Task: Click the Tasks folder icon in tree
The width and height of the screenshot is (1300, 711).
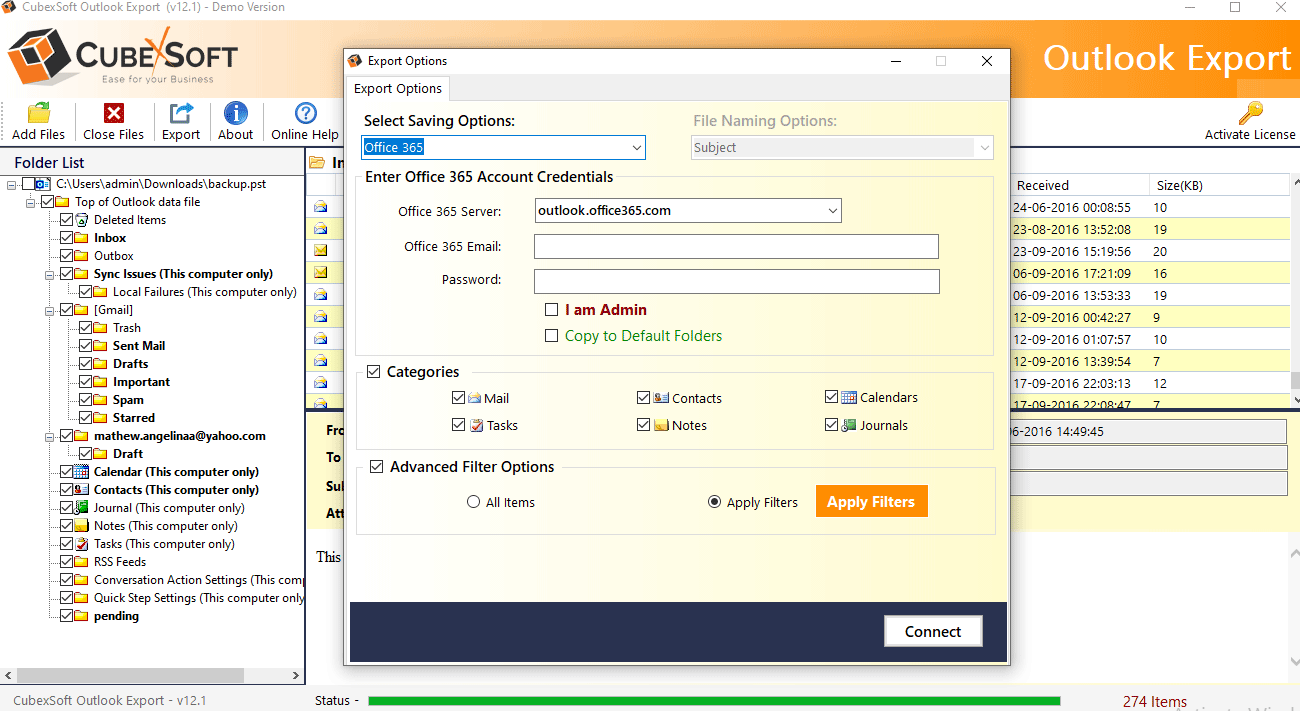Action: tap(82, 544)
